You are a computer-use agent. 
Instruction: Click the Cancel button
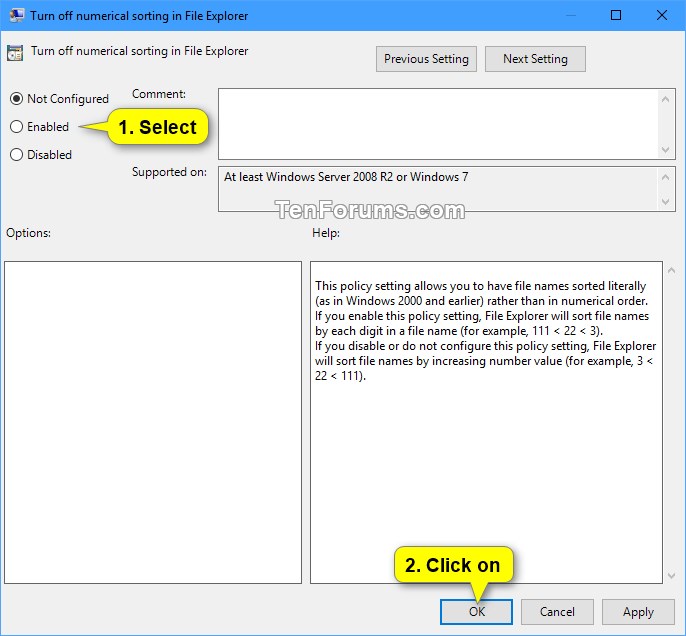tap(557, 612)
